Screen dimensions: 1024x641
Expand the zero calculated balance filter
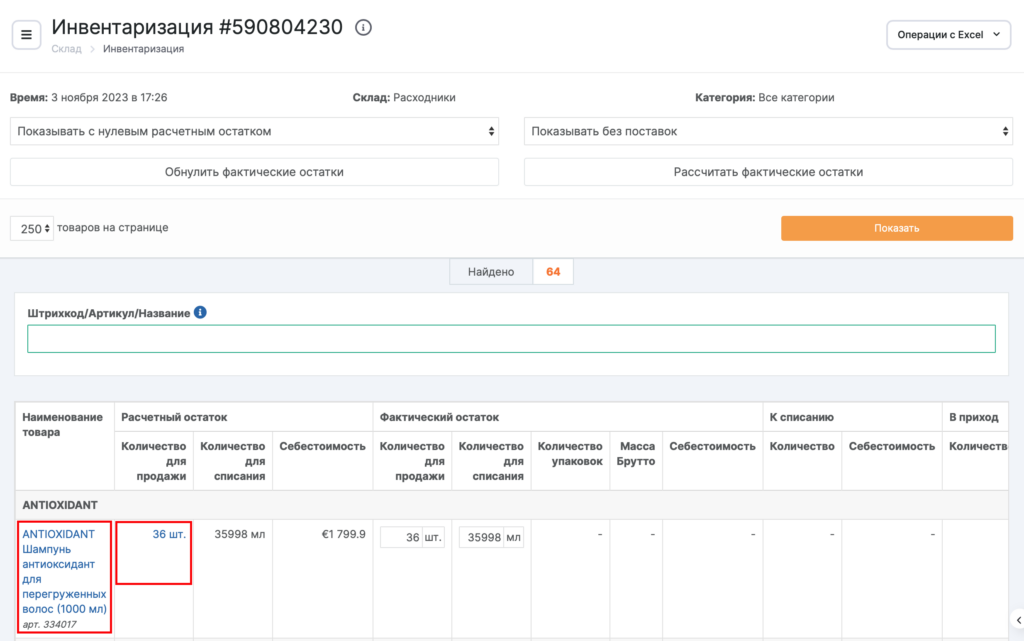pos(254,131)
